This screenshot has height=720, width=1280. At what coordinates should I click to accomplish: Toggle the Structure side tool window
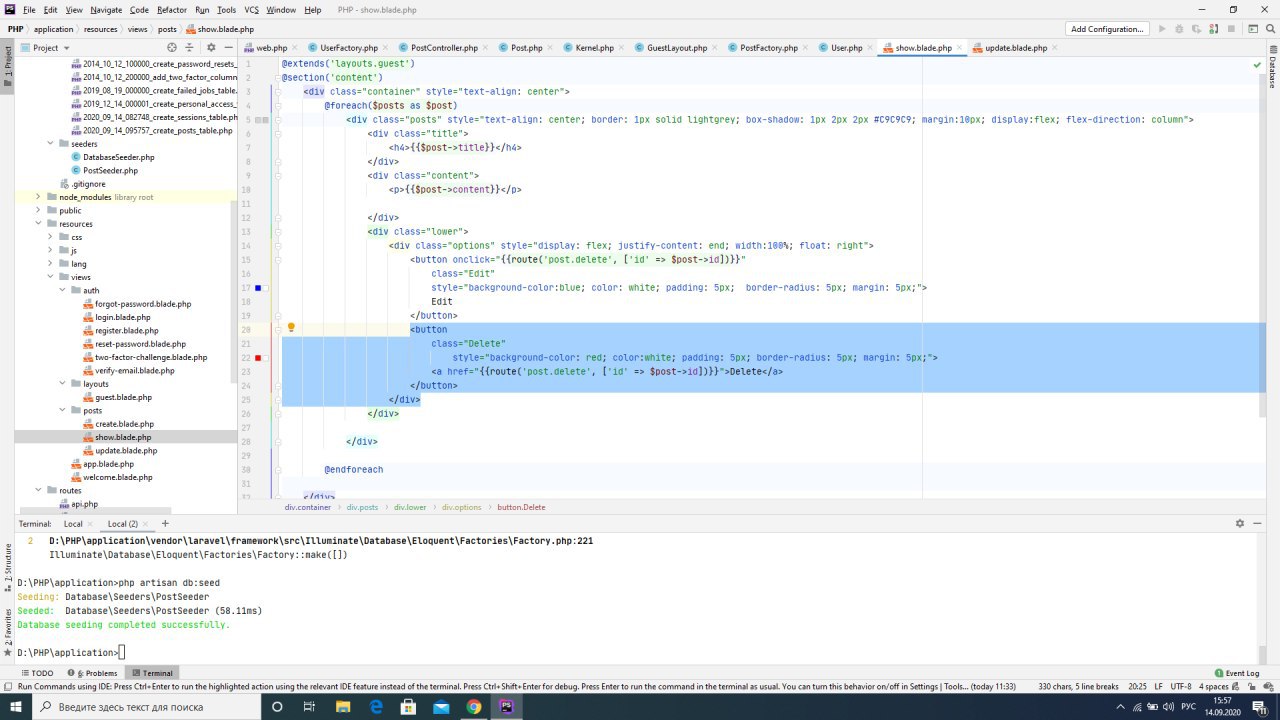click(x=7, y=566)
